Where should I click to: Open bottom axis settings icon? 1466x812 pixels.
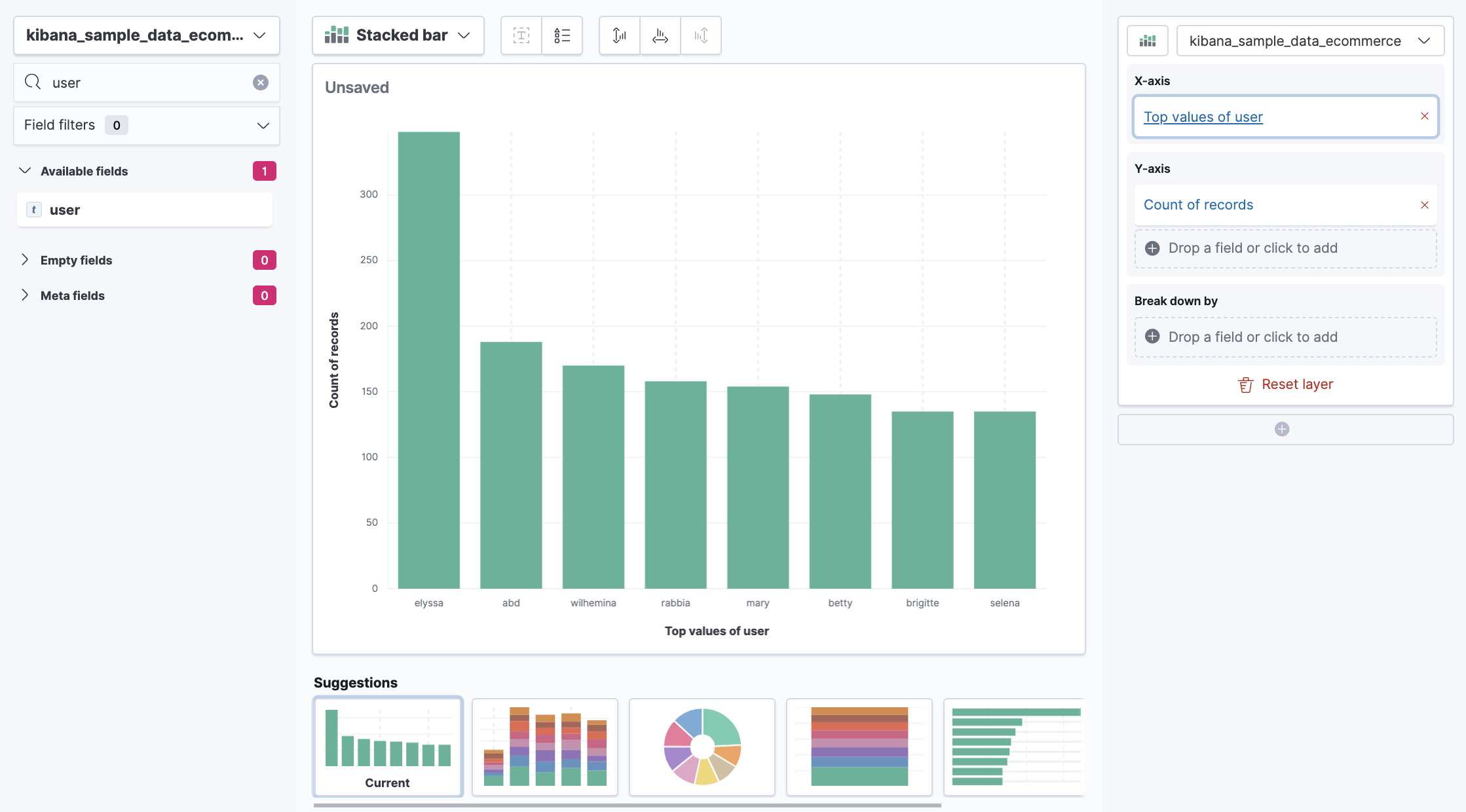[x=660, y=35]
